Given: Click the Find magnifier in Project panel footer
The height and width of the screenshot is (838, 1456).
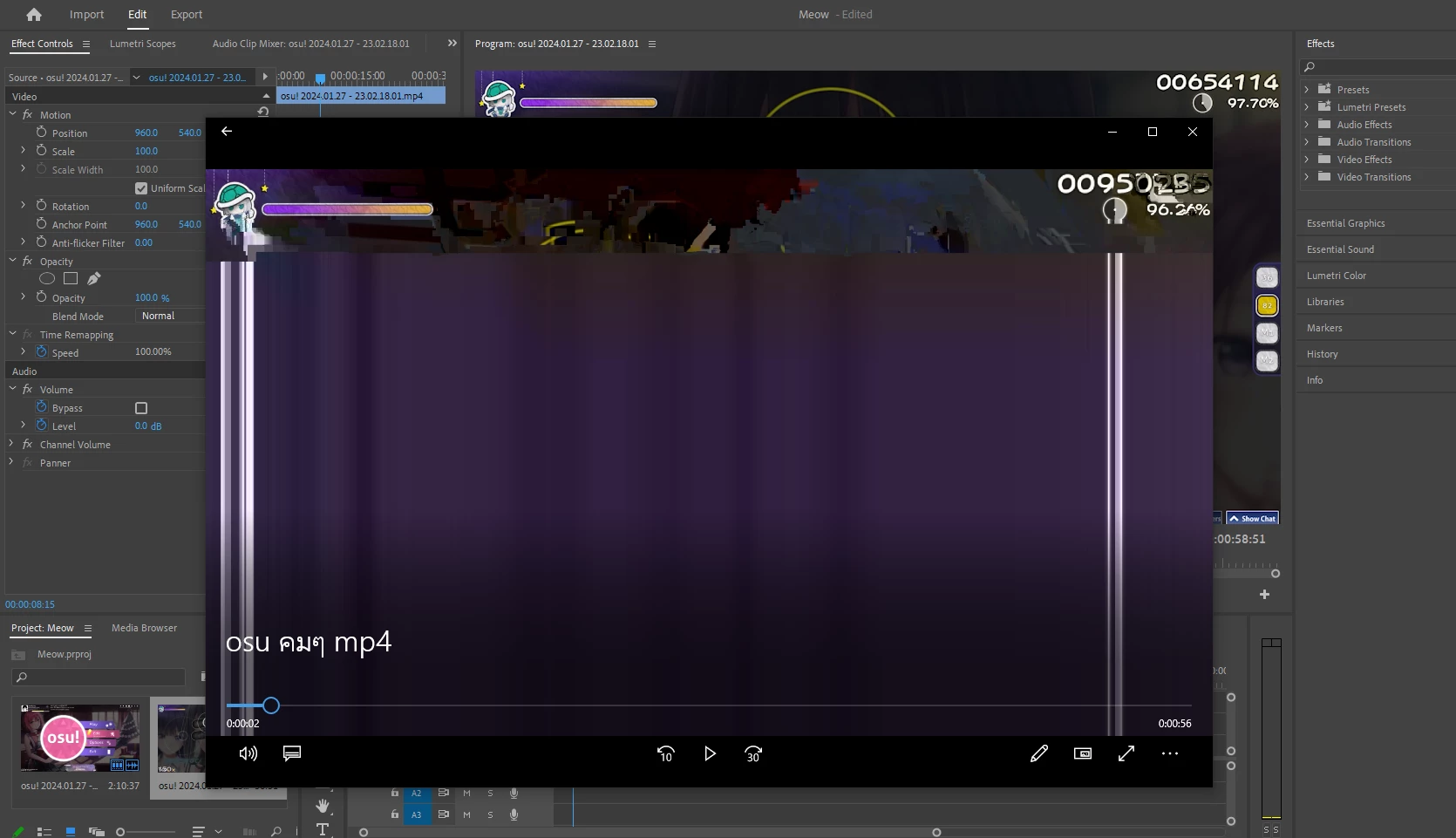Looking at the screenshot, I should point(276,832).
